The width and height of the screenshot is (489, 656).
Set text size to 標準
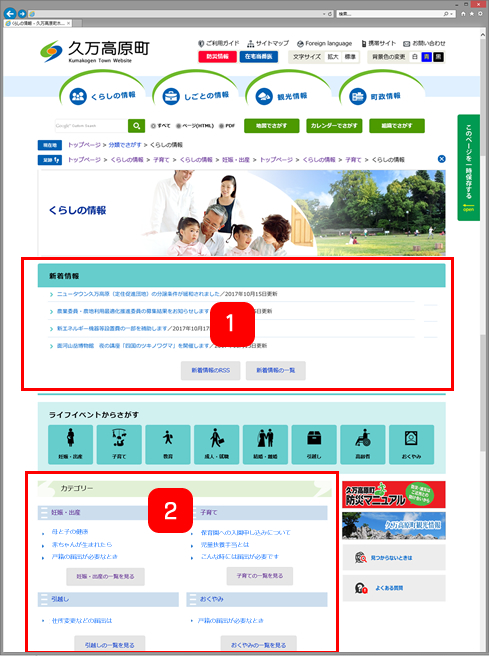click(350, 56)
